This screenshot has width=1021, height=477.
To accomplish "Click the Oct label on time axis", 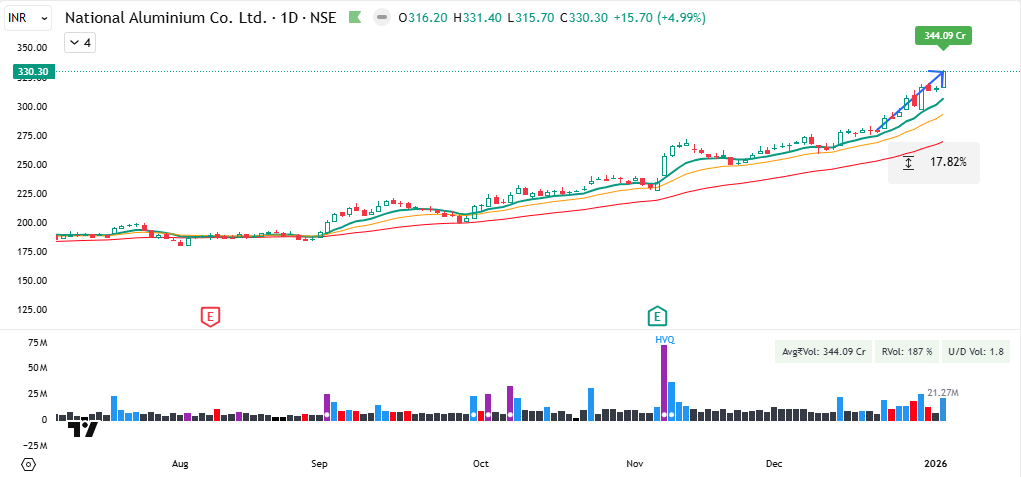I will 481,464.
